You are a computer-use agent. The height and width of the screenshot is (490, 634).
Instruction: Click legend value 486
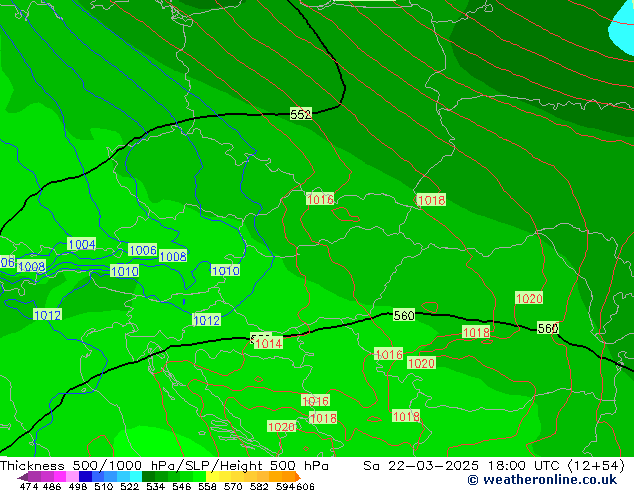(x=52, y=486)
